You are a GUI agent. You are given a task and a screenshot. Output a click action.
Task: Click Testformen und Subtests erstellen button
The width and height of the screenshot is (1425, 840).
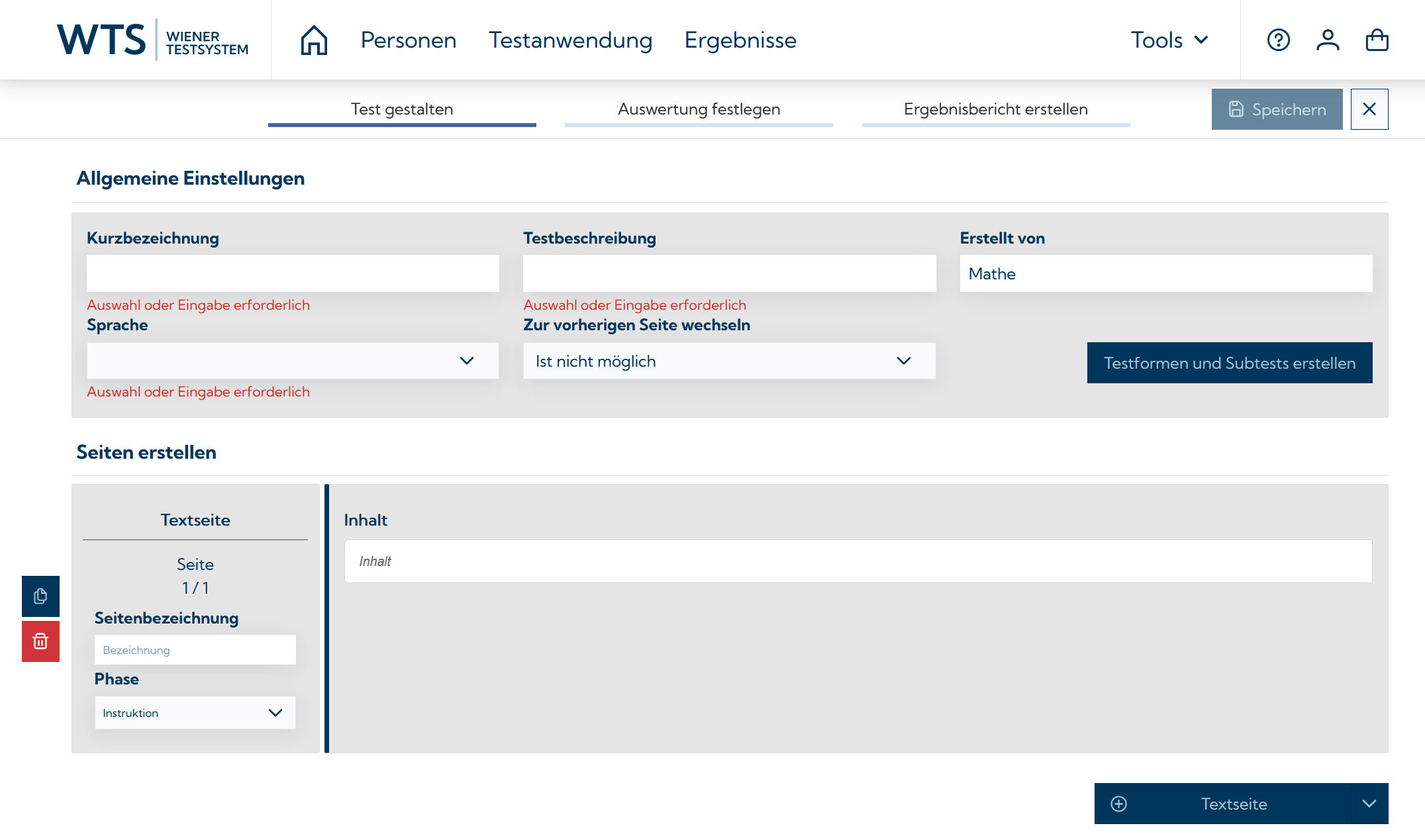point(1229,363)
